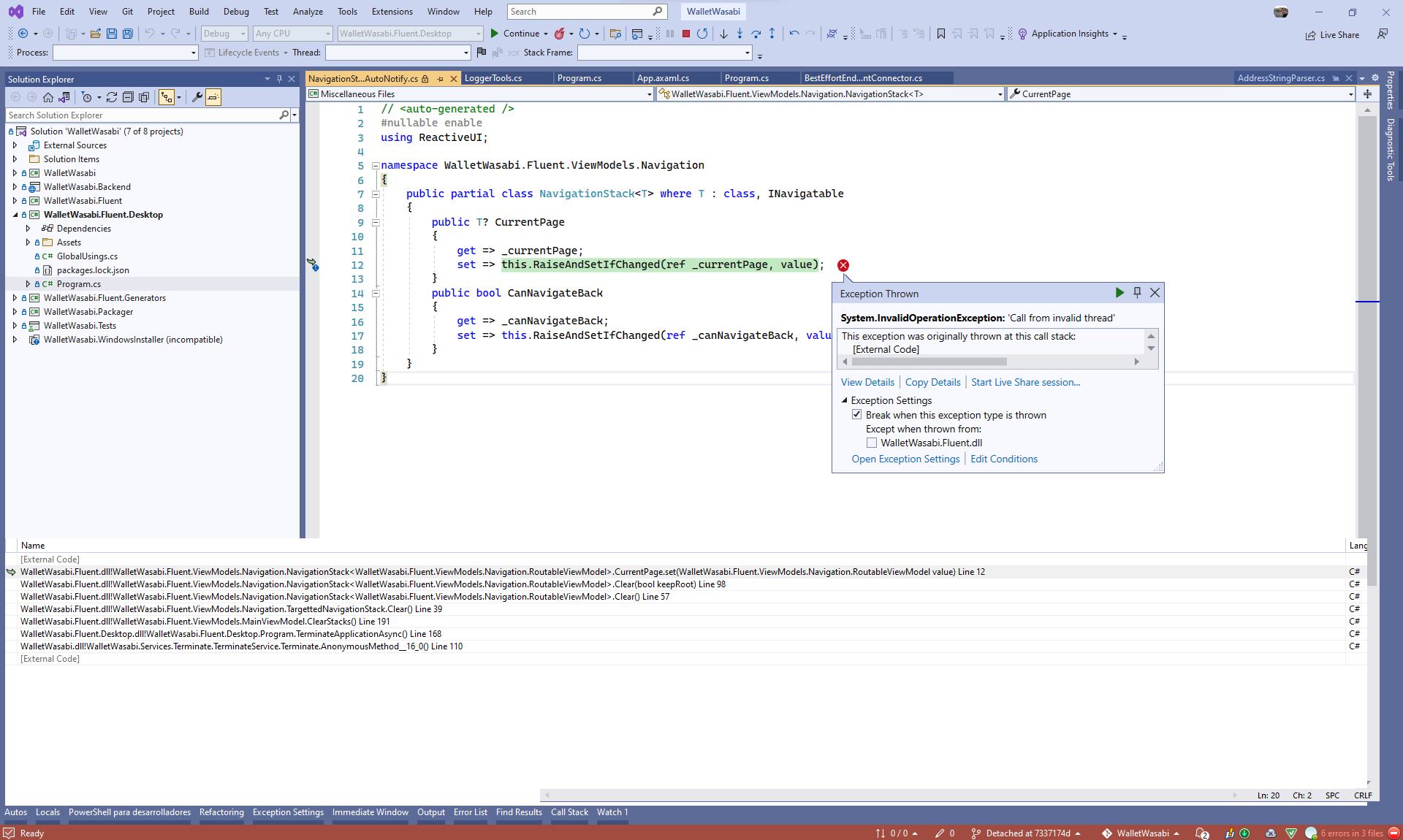
Task: Toggle a bookmark on the current line
Action: coord(941,34)
